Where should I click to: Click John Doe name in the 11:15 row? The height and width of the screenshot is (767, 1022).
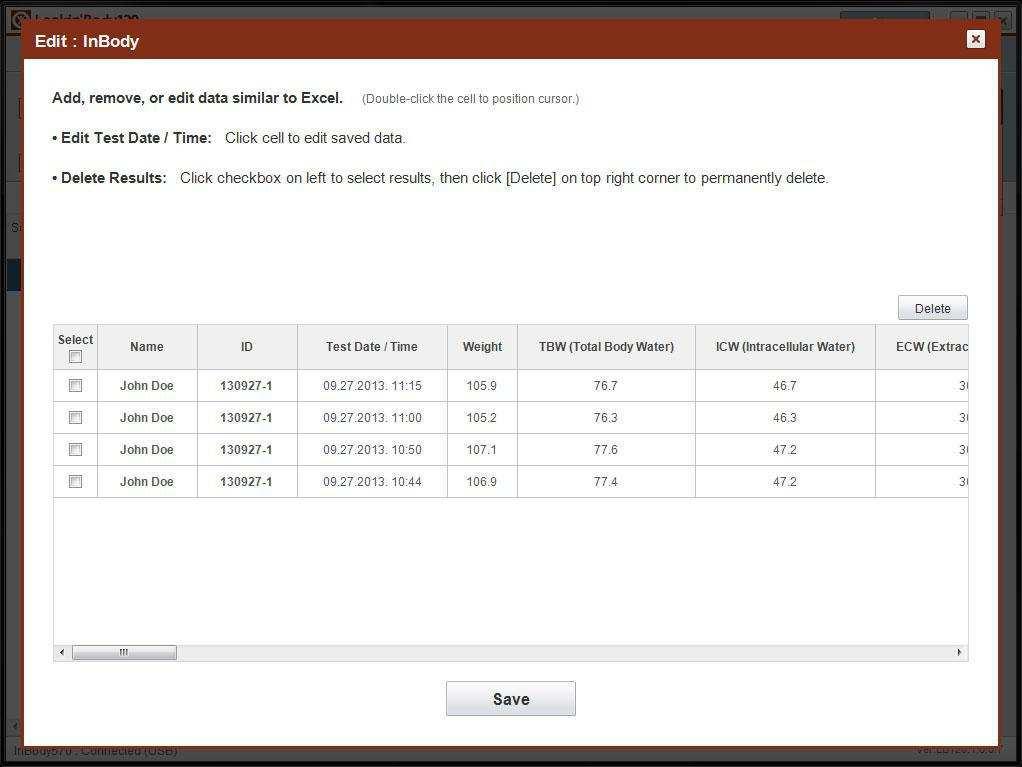tap(147, 386)
